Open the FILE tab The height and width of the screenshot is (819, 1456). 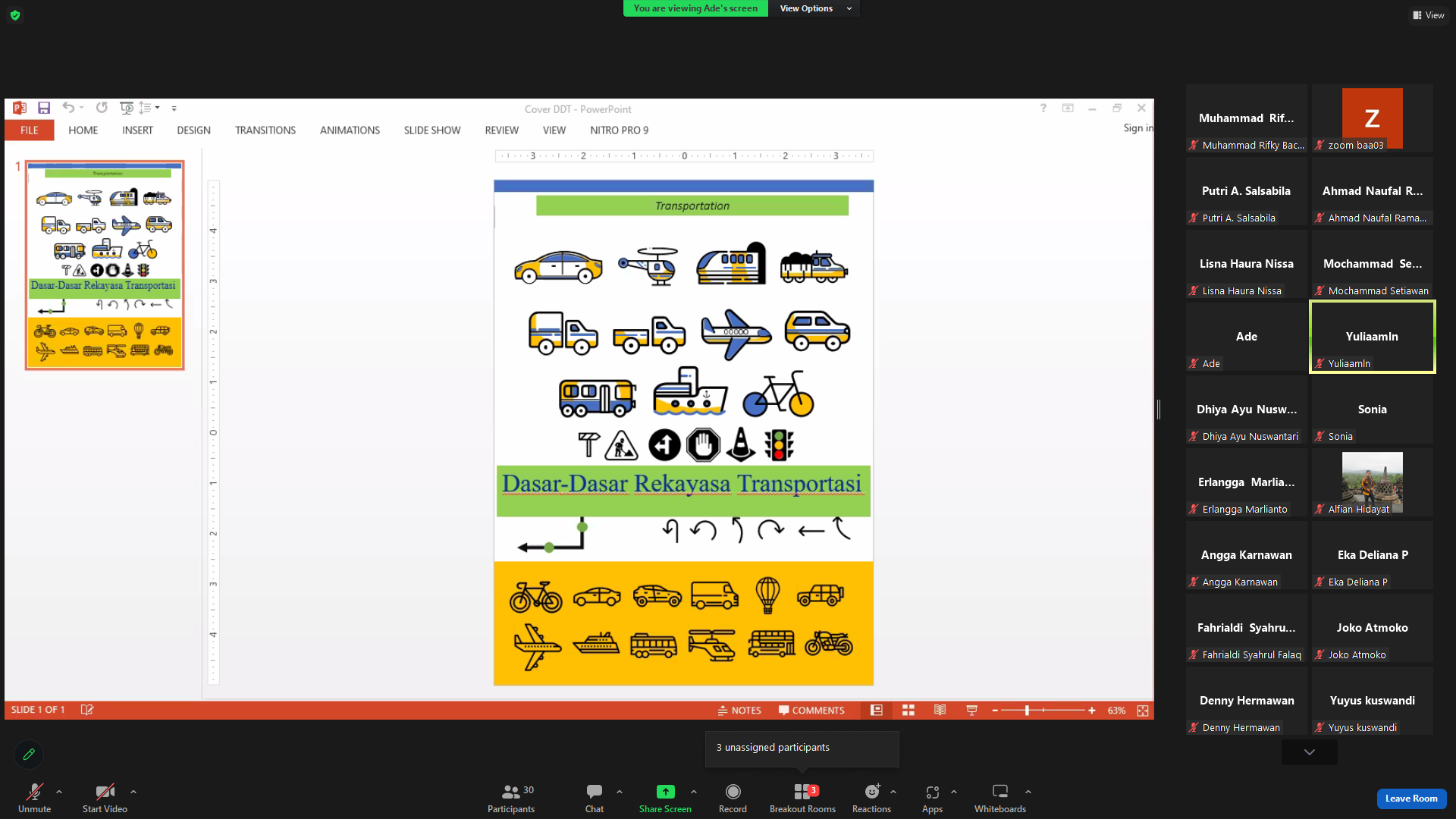click(x=30, y=130)
